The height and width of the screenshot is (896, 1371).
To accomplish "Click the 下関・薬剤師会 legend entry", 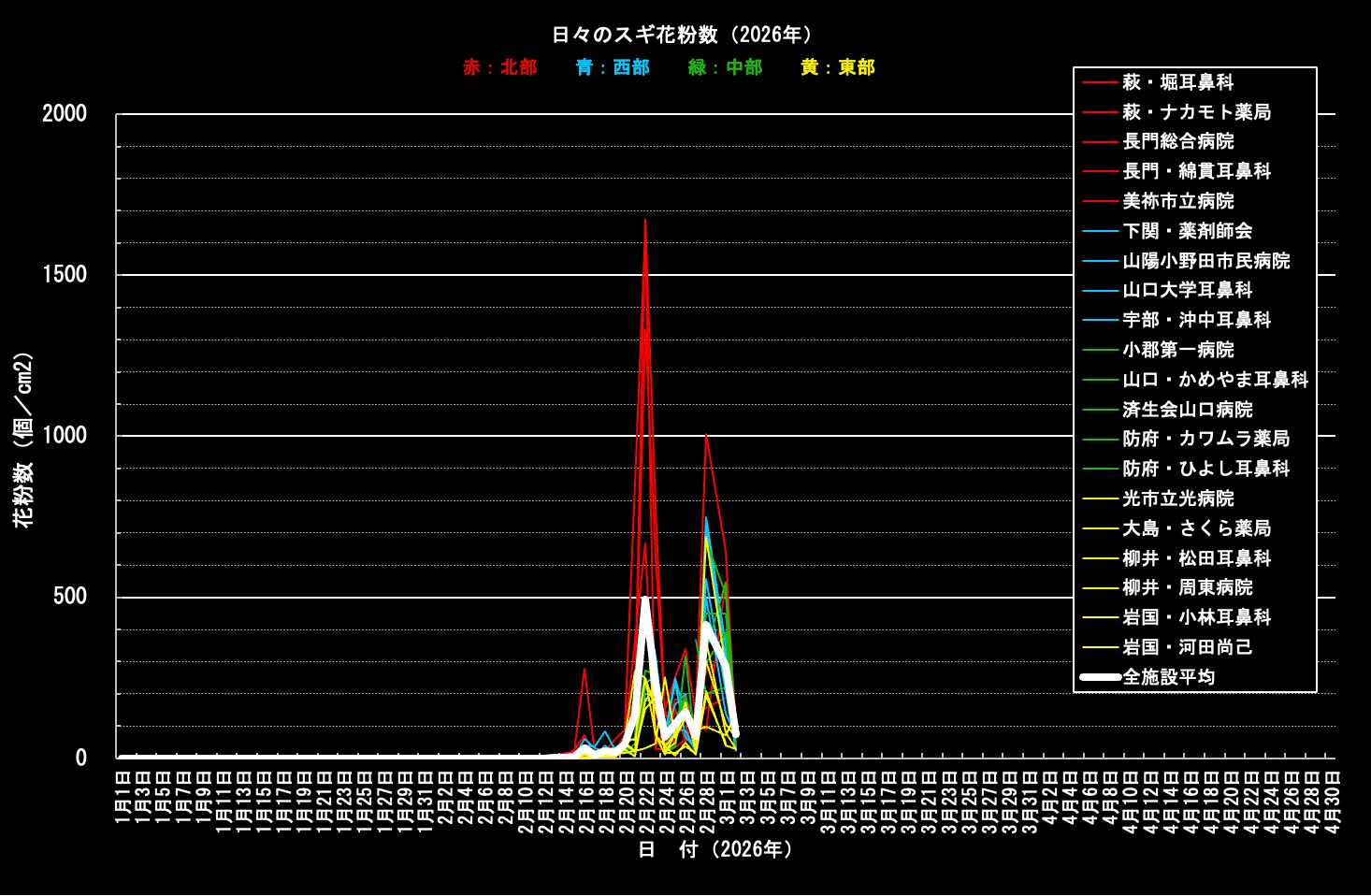I will [x=1187, y=231].
